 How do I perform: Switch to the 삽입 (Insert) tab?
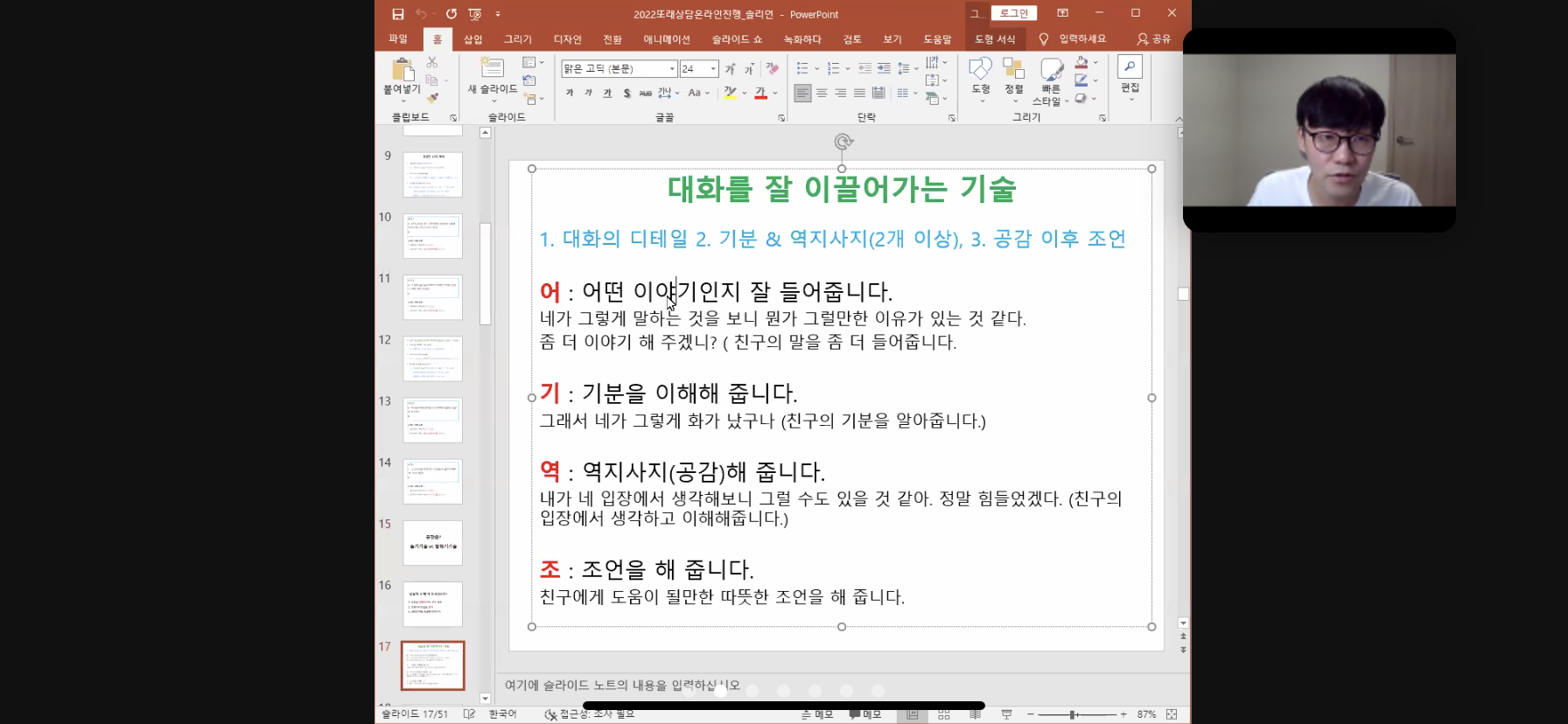[472, 39]
